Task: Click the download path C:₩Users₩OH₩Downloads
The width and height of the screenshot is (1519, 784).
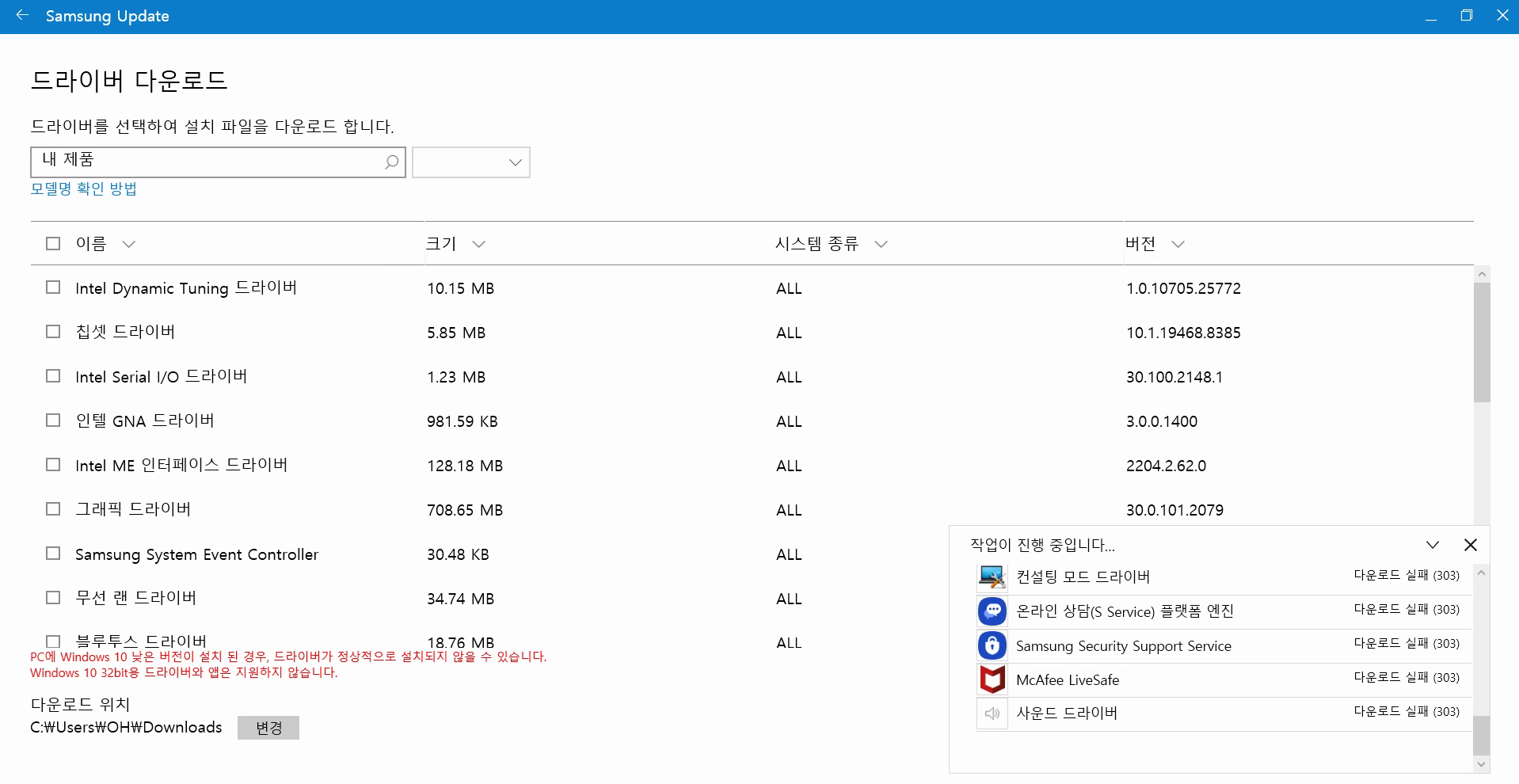Action: point(126,727)
